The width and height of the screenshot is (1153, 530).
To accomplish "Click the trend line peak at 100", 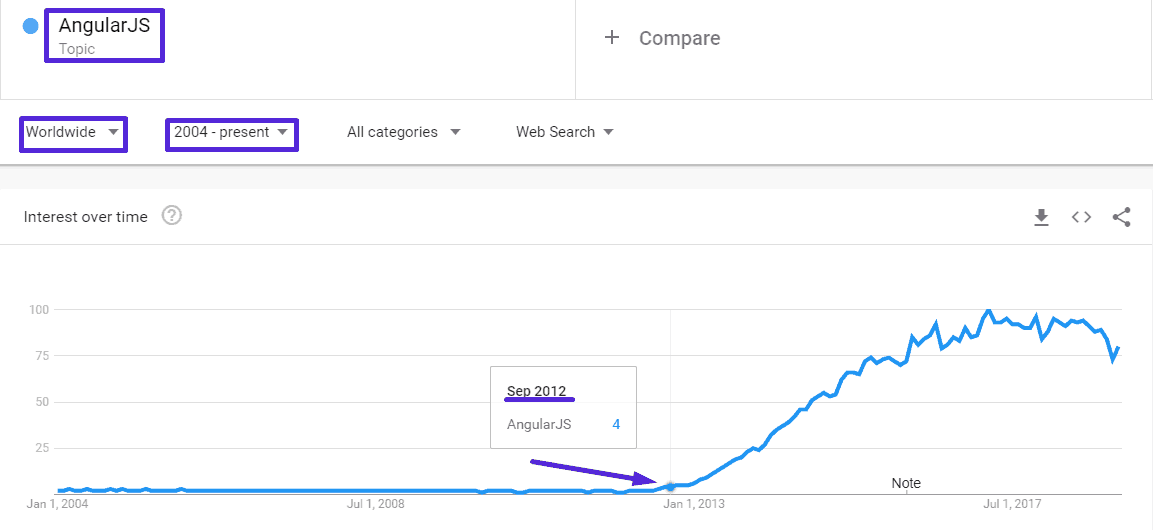I will point(988,311).
